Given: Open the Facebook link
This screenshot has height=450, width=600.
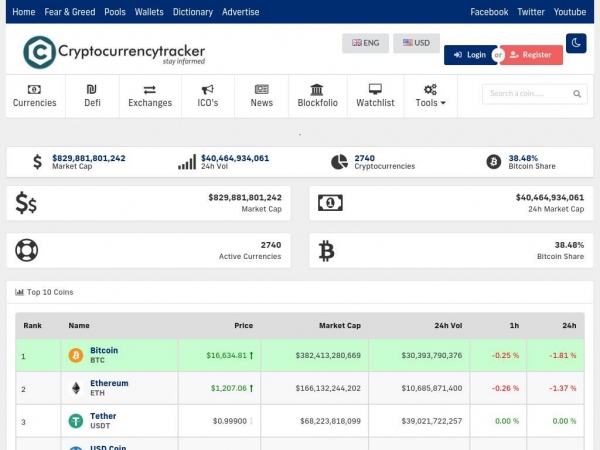Looking at the screenshot, I should click(489, 12).
